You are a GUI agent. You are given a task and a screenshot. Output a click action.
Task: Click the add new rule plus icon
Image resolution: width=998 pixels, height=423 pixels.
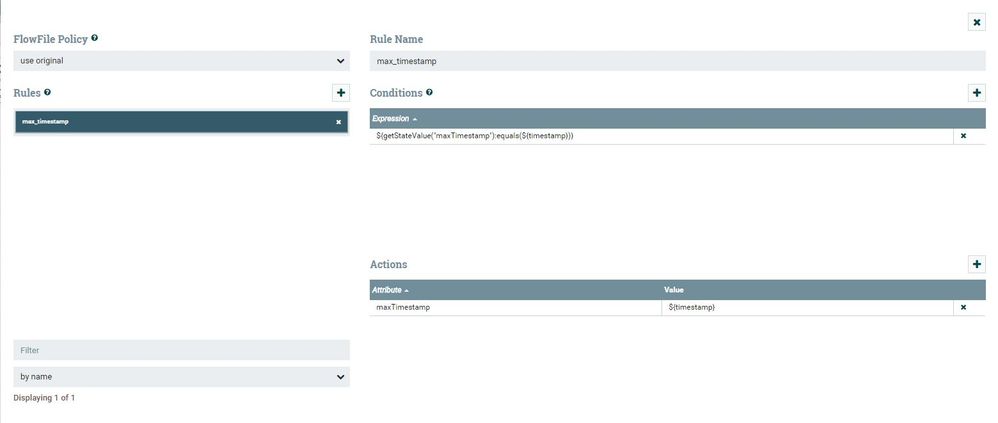tap(341, 93)
